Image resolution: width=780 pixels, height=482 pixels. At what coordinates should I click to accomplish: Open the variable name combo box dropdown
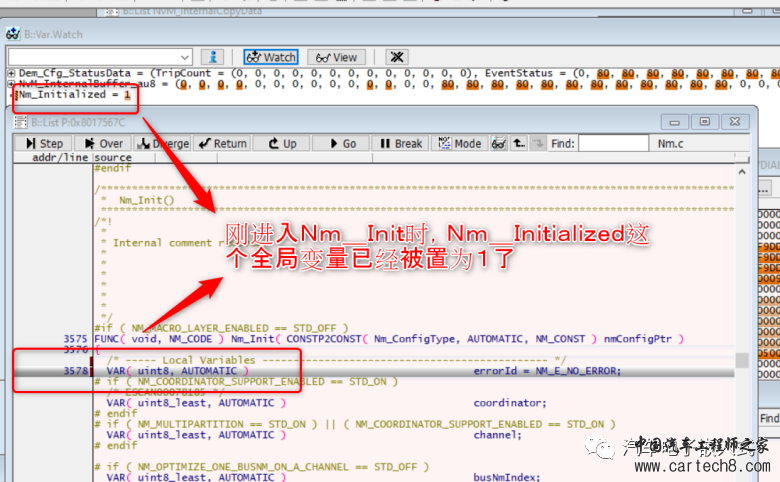[x=185, y=57]
